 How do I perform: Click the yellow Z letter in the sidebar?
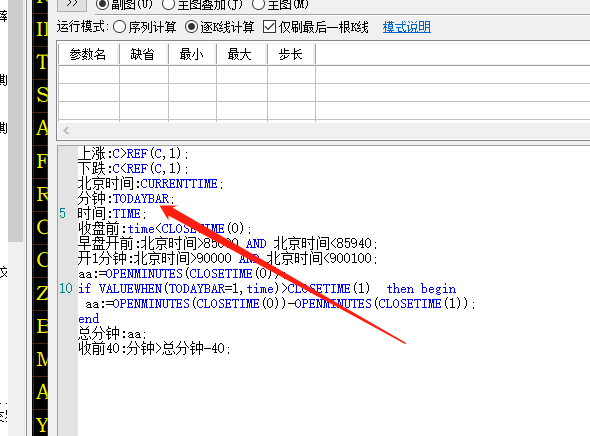[x=42, y=293]
